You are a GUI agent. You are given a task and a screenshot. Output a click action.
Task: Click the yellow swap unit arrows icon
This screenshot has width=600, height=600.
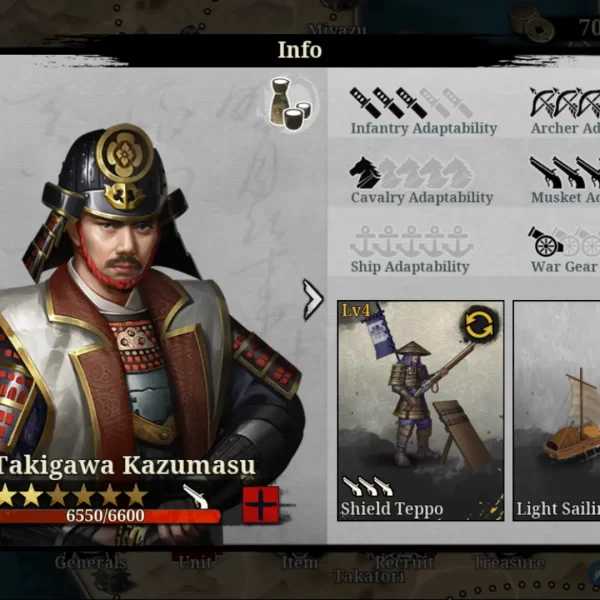(478, 325)
